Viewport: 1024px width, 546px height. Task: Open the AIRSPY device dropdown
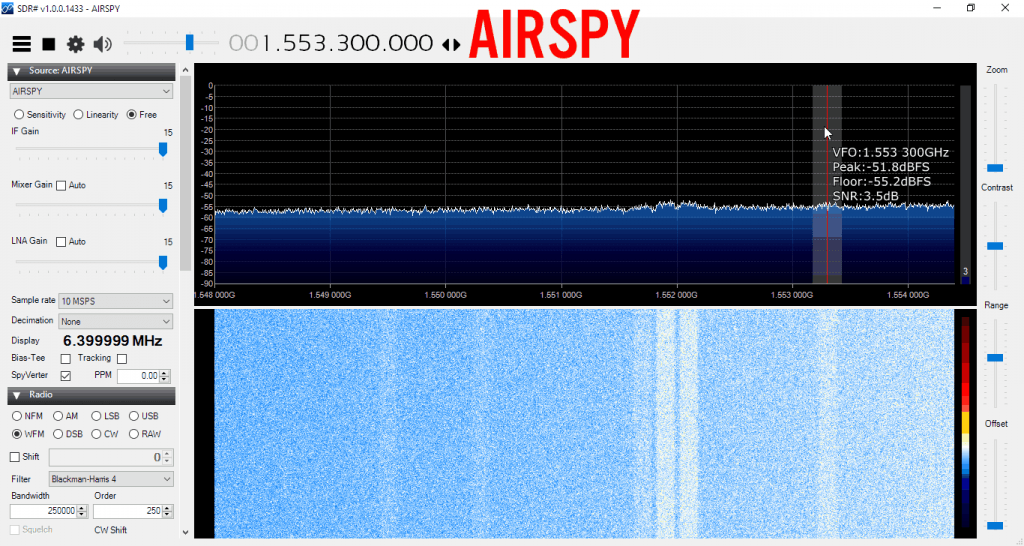[91, 91]
